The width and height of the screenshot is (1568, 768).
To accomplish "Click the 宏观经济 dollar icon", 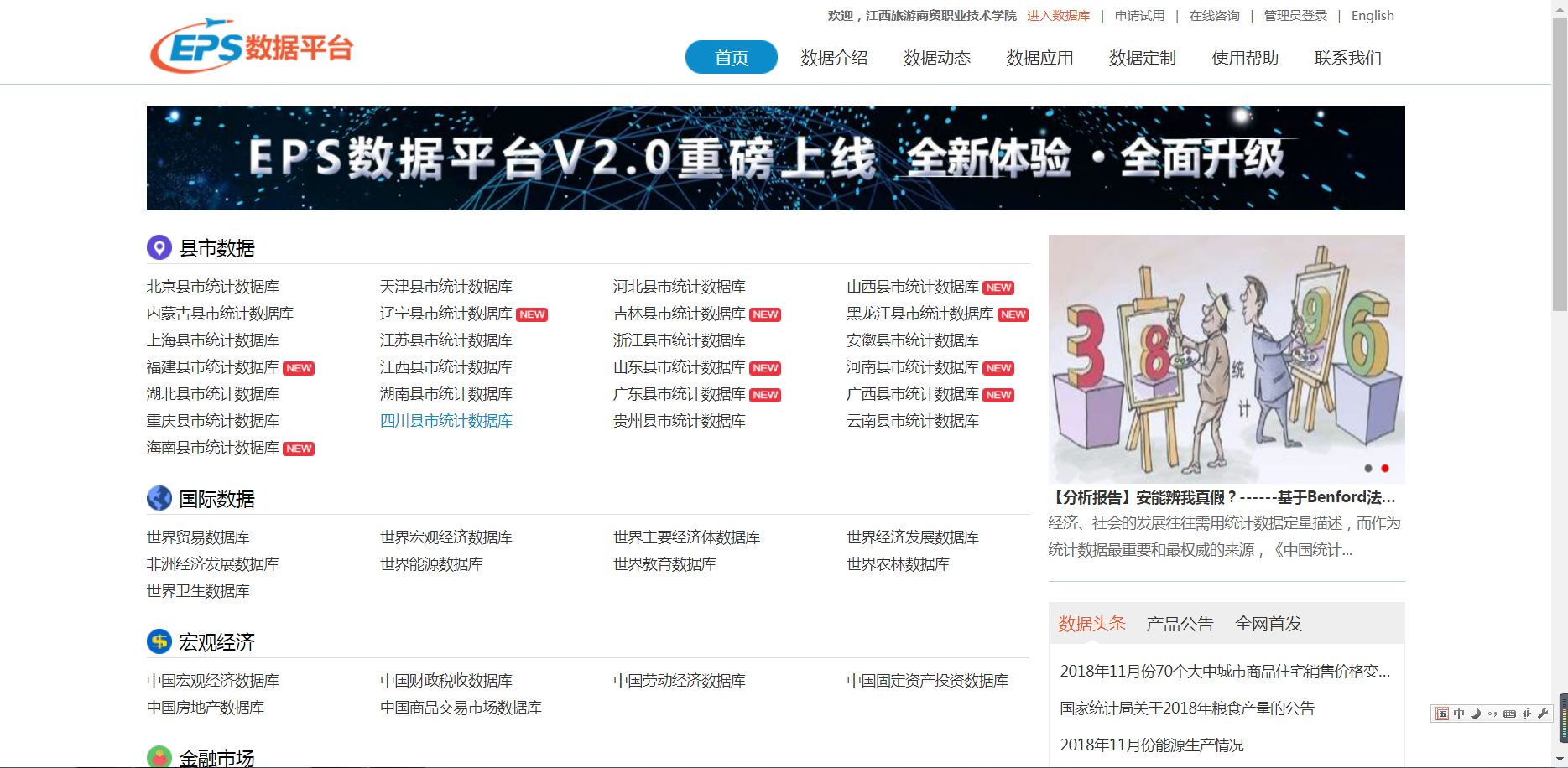I will click(x=159, y=641).
